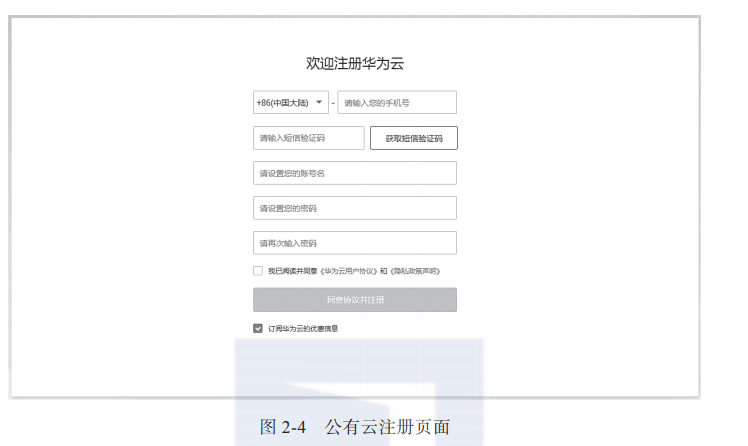
Task: Open the 华为云用户协议 link
Action: pyautogui.click(x=349, y=271)
